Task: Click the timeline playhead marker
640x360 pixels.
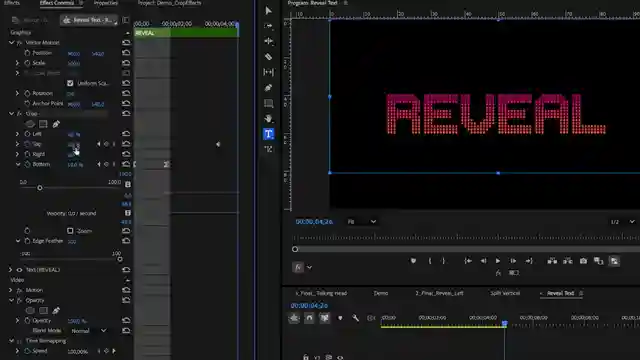Action: 504,324
